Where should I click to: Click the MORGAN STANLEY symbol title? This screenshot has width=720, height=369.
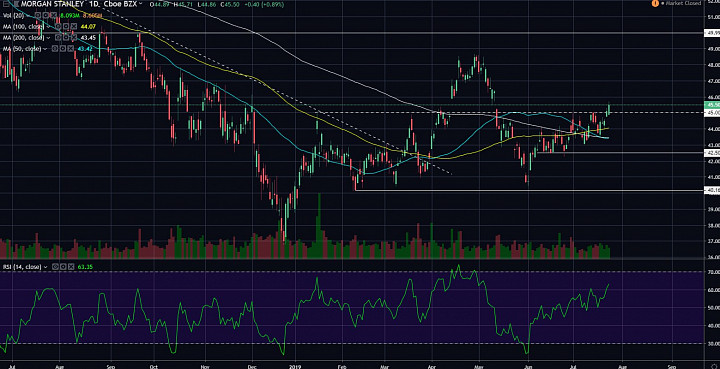[53, 4]
